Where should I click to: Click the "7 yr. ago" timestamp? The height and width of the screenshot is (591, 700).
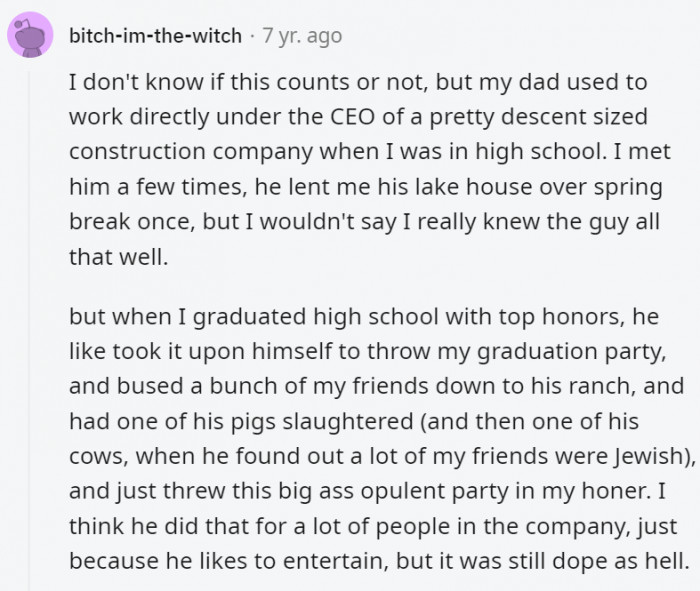(x=302, y=36)
